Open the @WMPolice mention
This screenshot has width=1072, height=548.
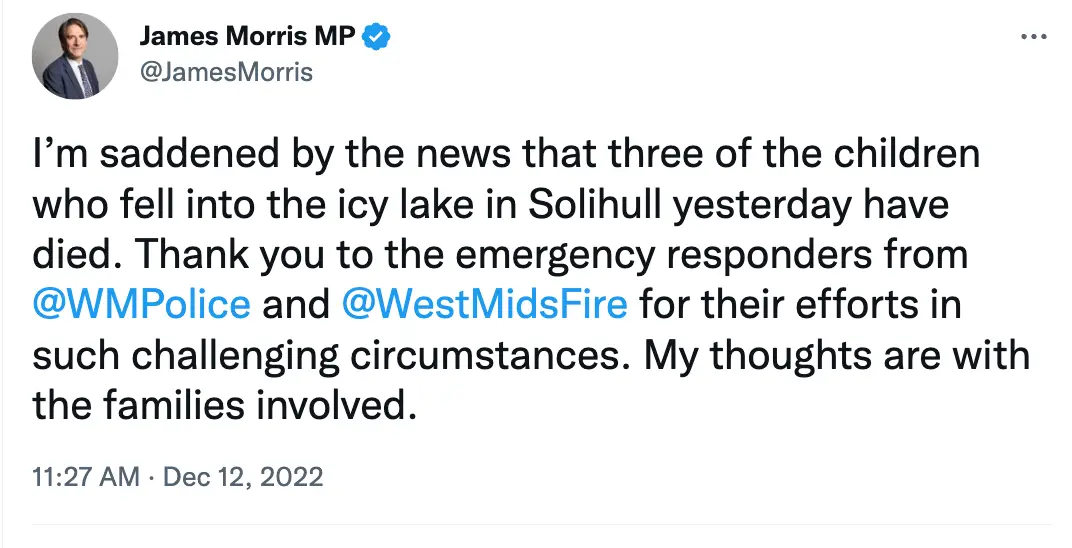[141, 303]
